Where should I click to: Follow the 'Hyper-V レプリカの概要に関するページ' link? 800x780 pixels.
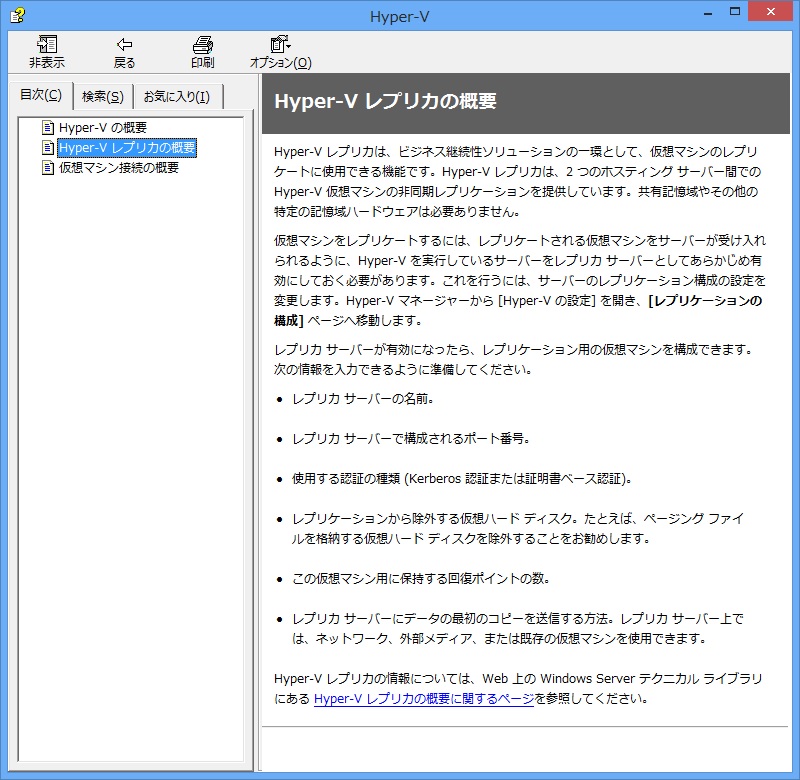[424, 698]
